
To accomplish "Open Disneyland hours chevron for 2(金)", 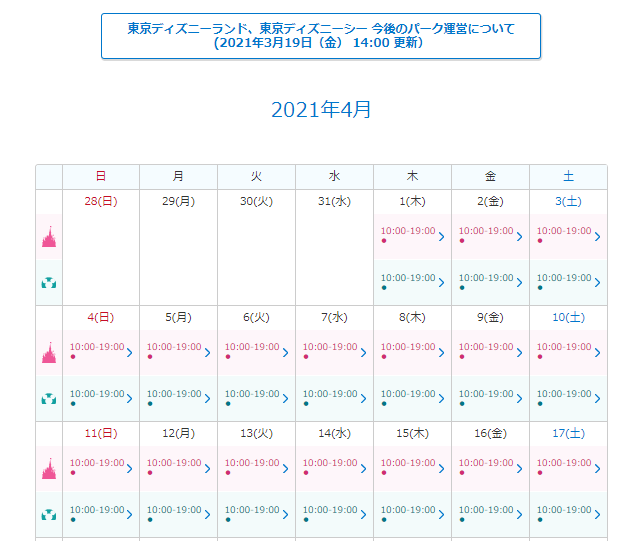I will (x=520, y=236).
